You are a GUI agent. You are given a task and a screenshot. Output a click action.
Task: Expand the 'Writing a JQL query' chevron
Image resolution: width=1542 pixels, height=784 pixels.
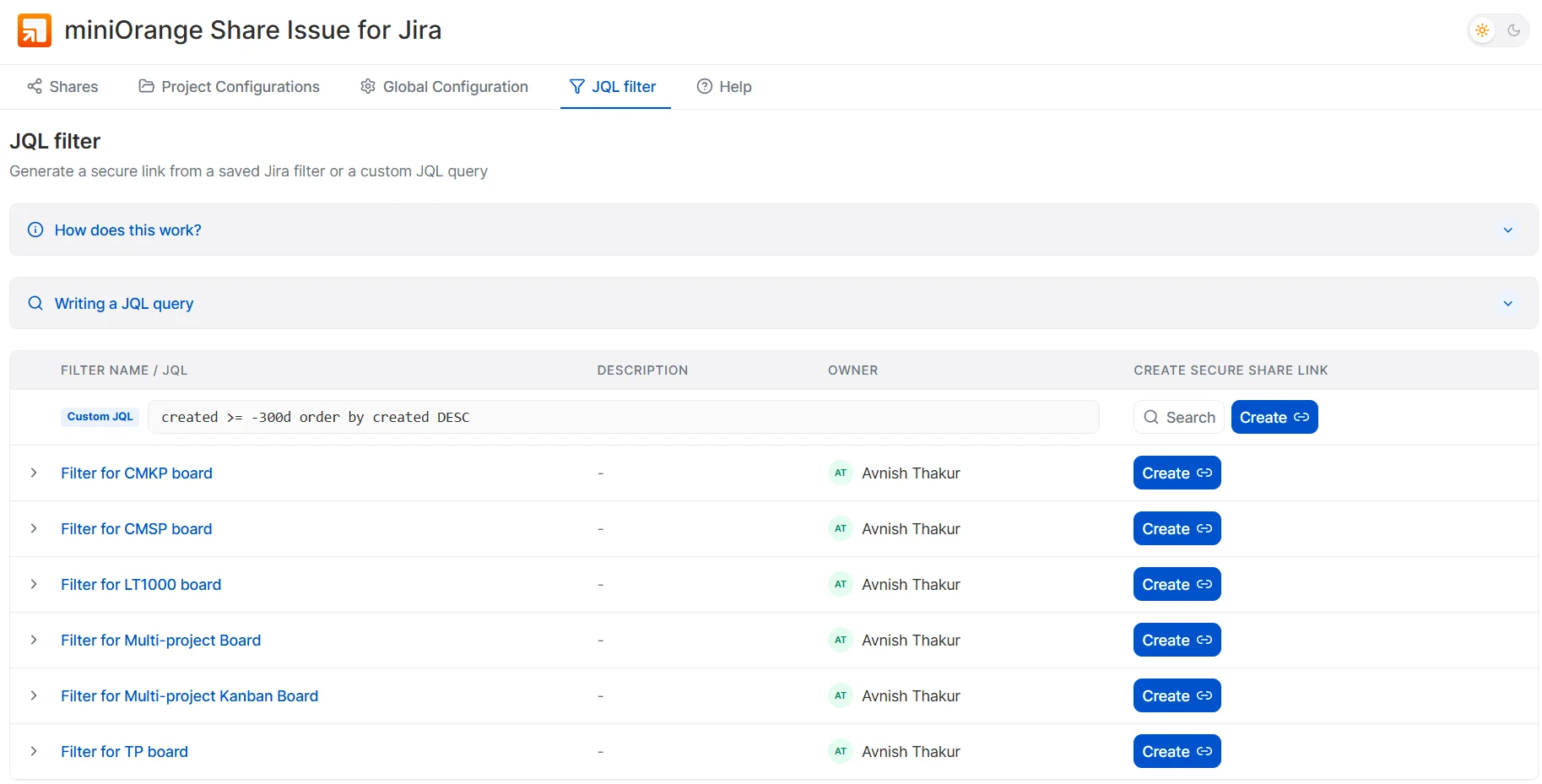1507,304
